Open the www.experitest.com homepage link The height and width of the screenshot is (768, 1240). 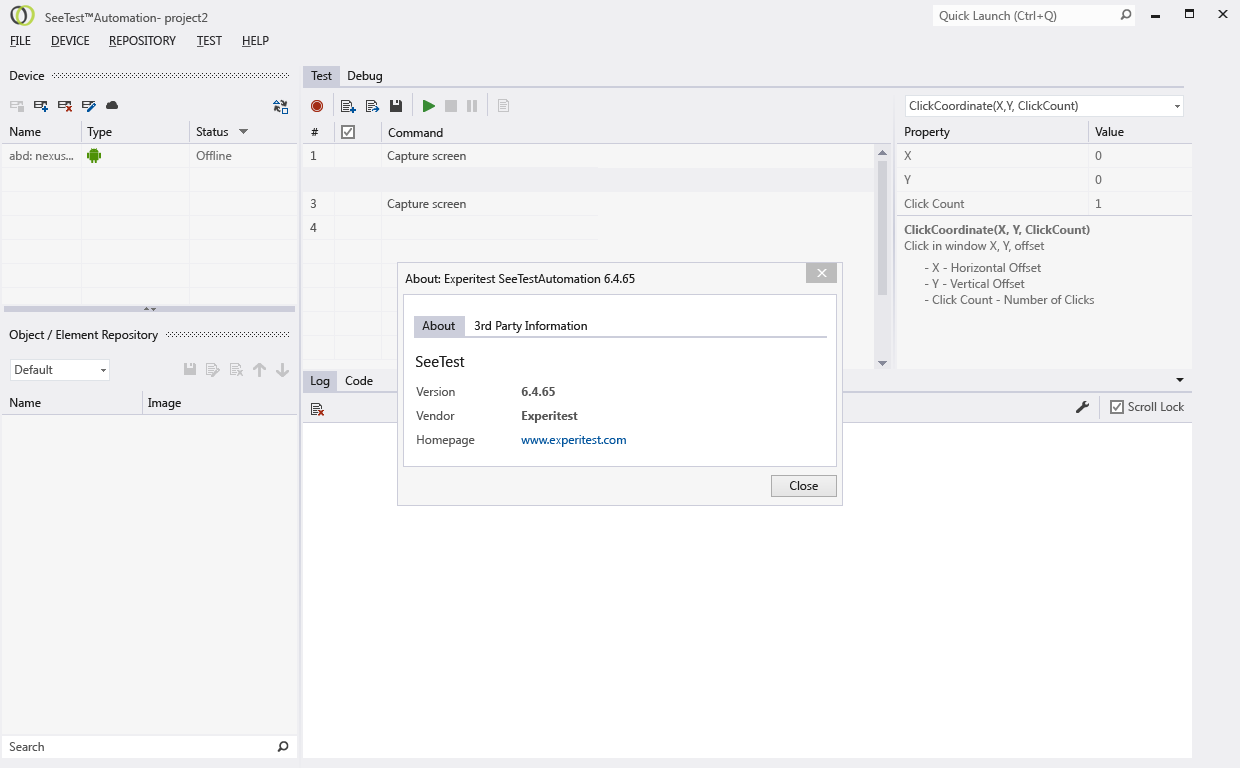pyautogui.click(x=574, y=440)
